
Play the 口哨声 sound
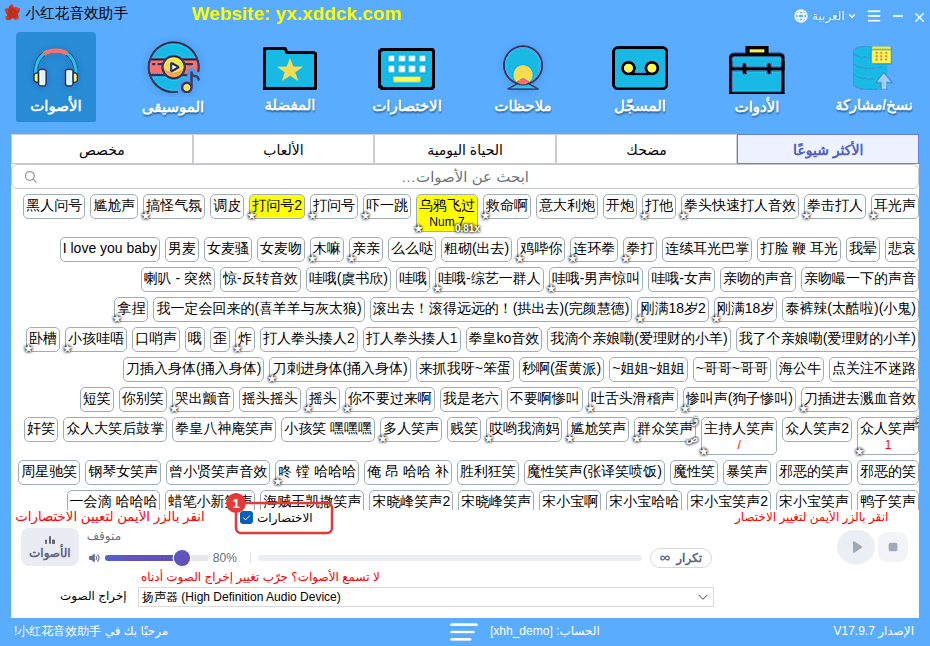click(x=156, y=339)
